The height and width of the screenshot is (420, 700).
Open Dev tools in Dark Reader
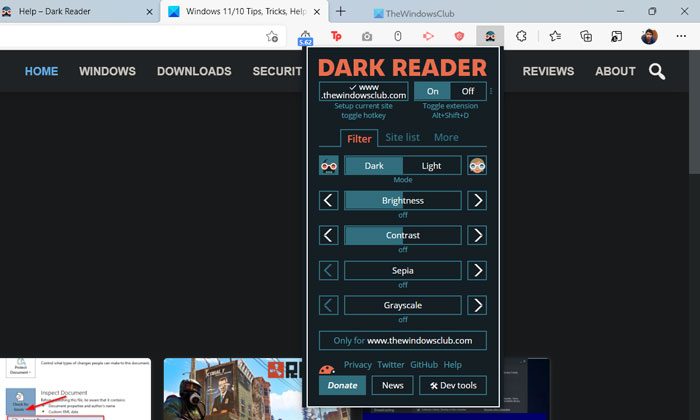(453, 385)
